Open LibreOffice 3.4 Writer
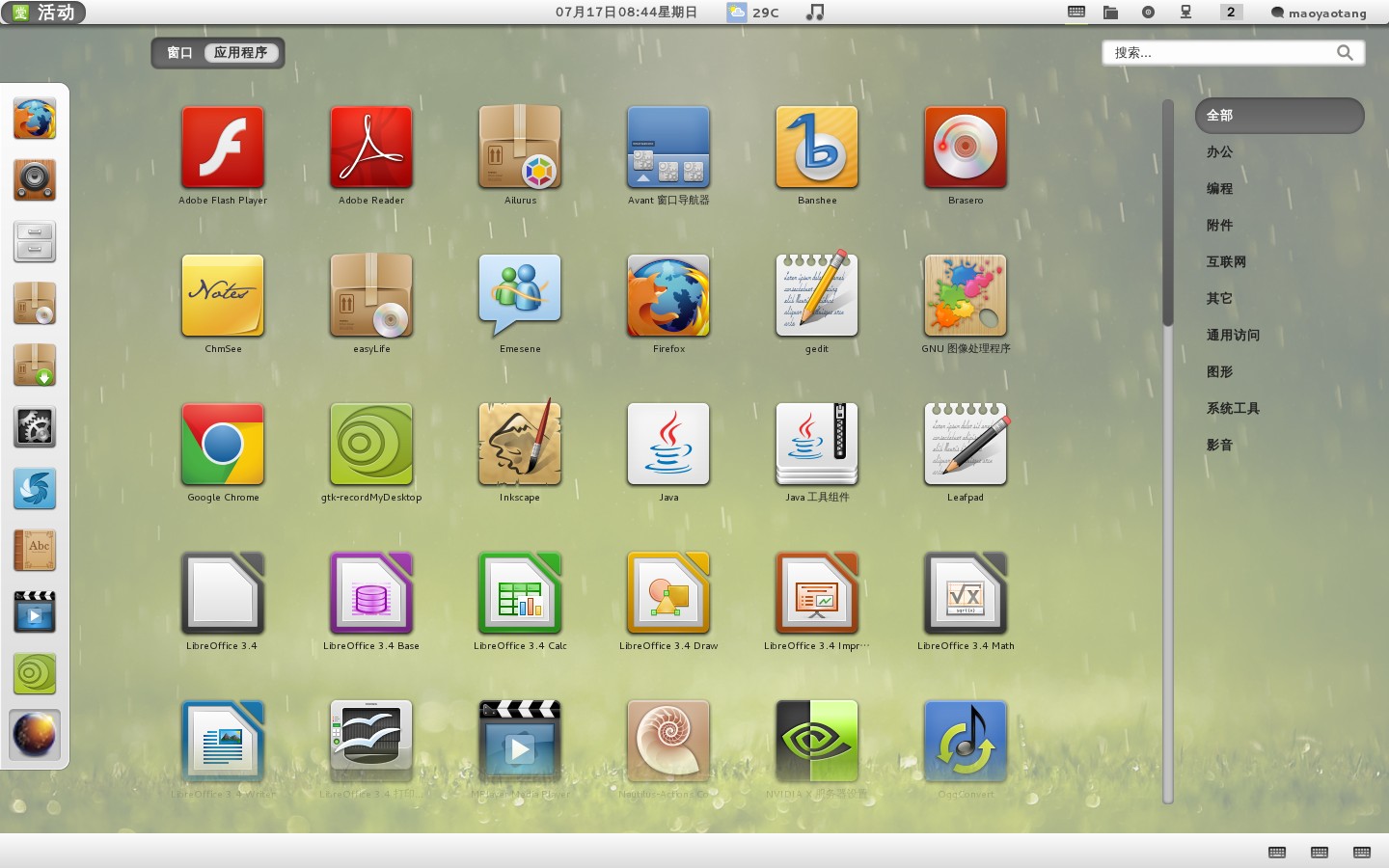1389x868 pixels. 223,742
